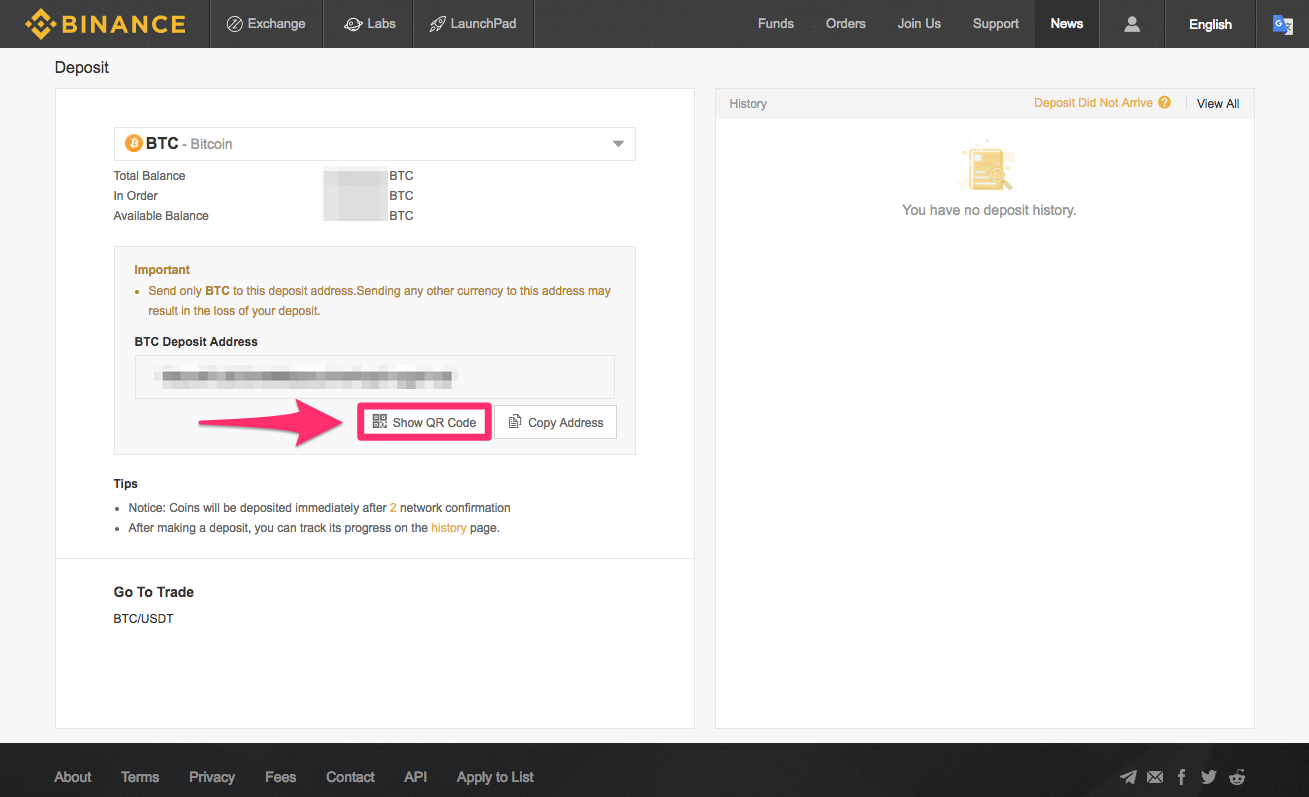Screen dimensions: 1309x797
Task: Open the Facebook footer icon
Action: (1182, 777)
